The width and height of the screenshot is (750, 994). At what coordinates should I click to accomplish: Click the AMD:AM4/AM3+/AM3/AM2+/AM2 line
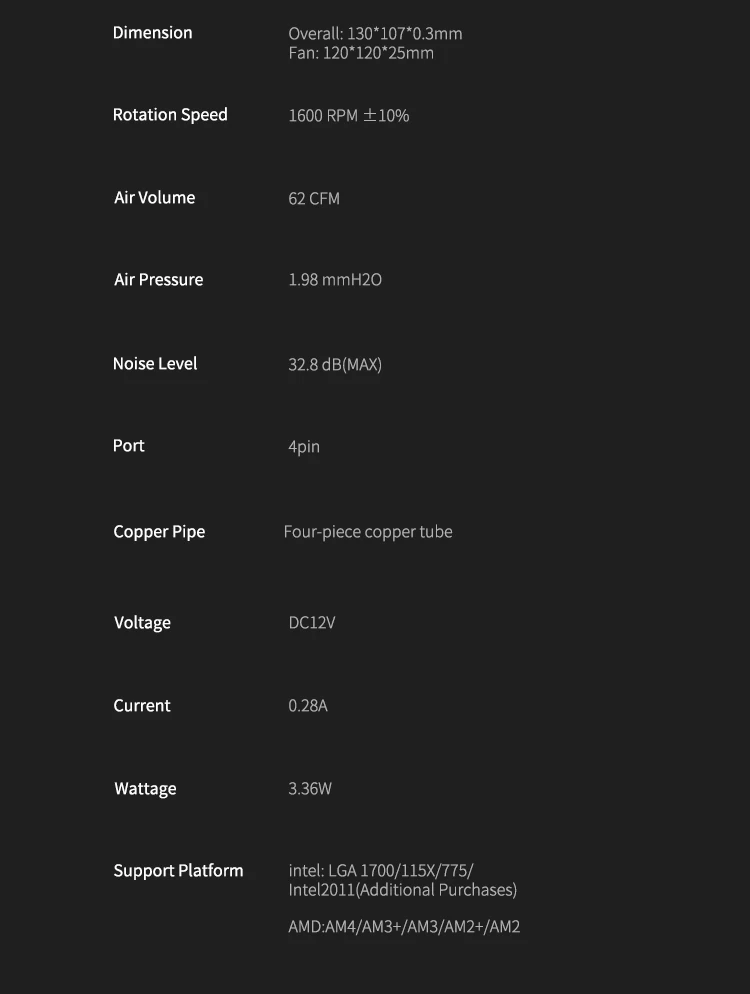coord(404,927)
